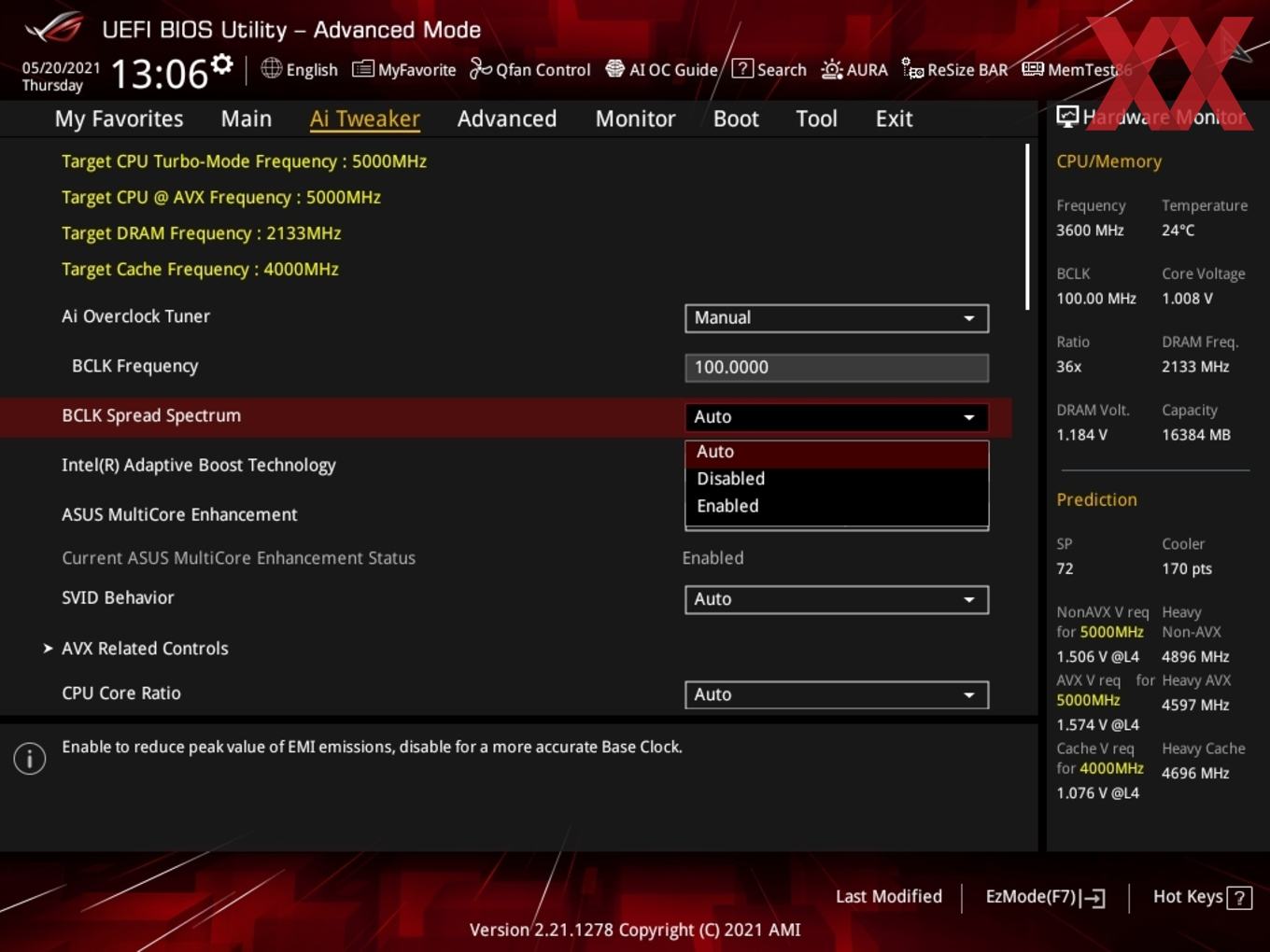Image resolution: width=1270 pixels, height=952 pixels.
Task: Open Ai Overclock Tuner dropdown
Action: [837, 318]
